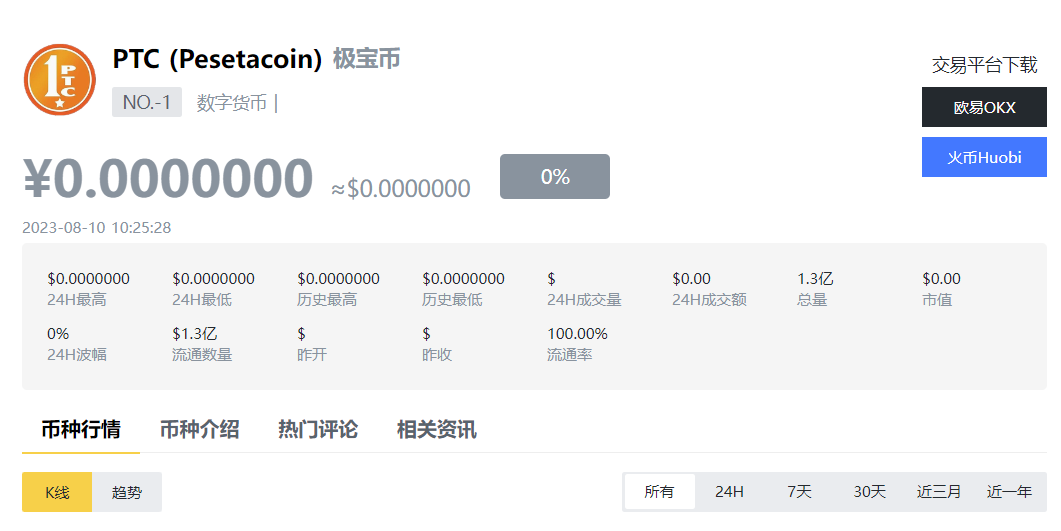Click the 交易平台下载 heading
The width and height of the screenshot is (1061, 531).
click(985, 65)
